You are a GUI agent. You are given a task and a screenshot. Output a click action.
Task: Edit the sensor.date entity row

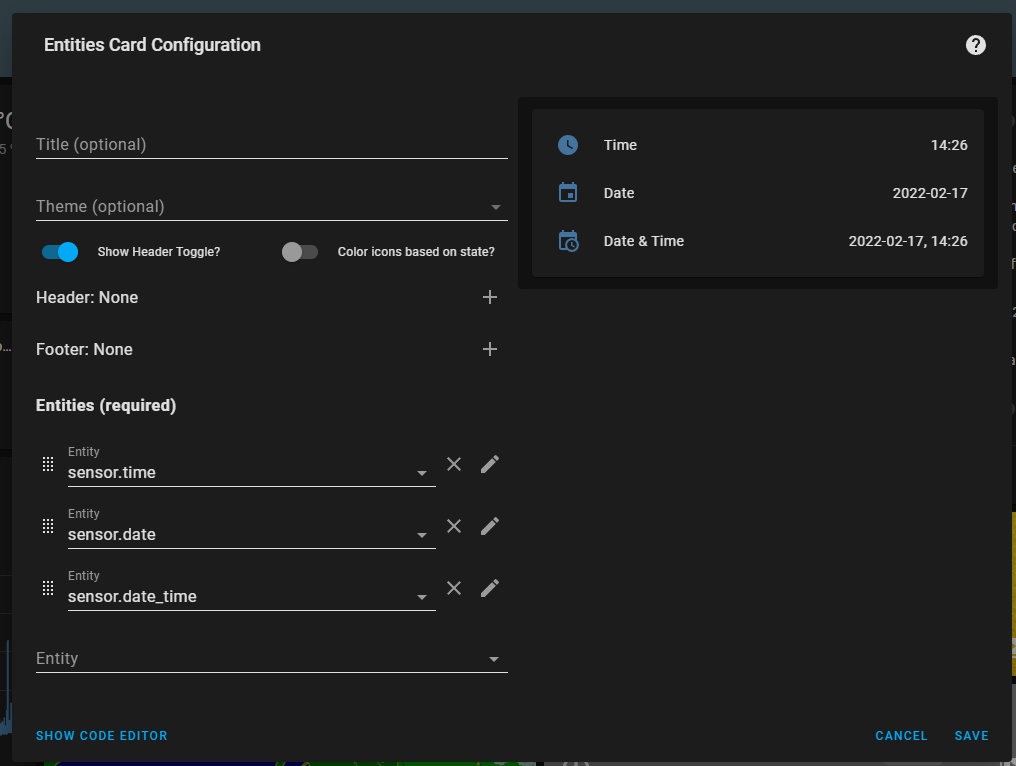click(x=490, y=526)
